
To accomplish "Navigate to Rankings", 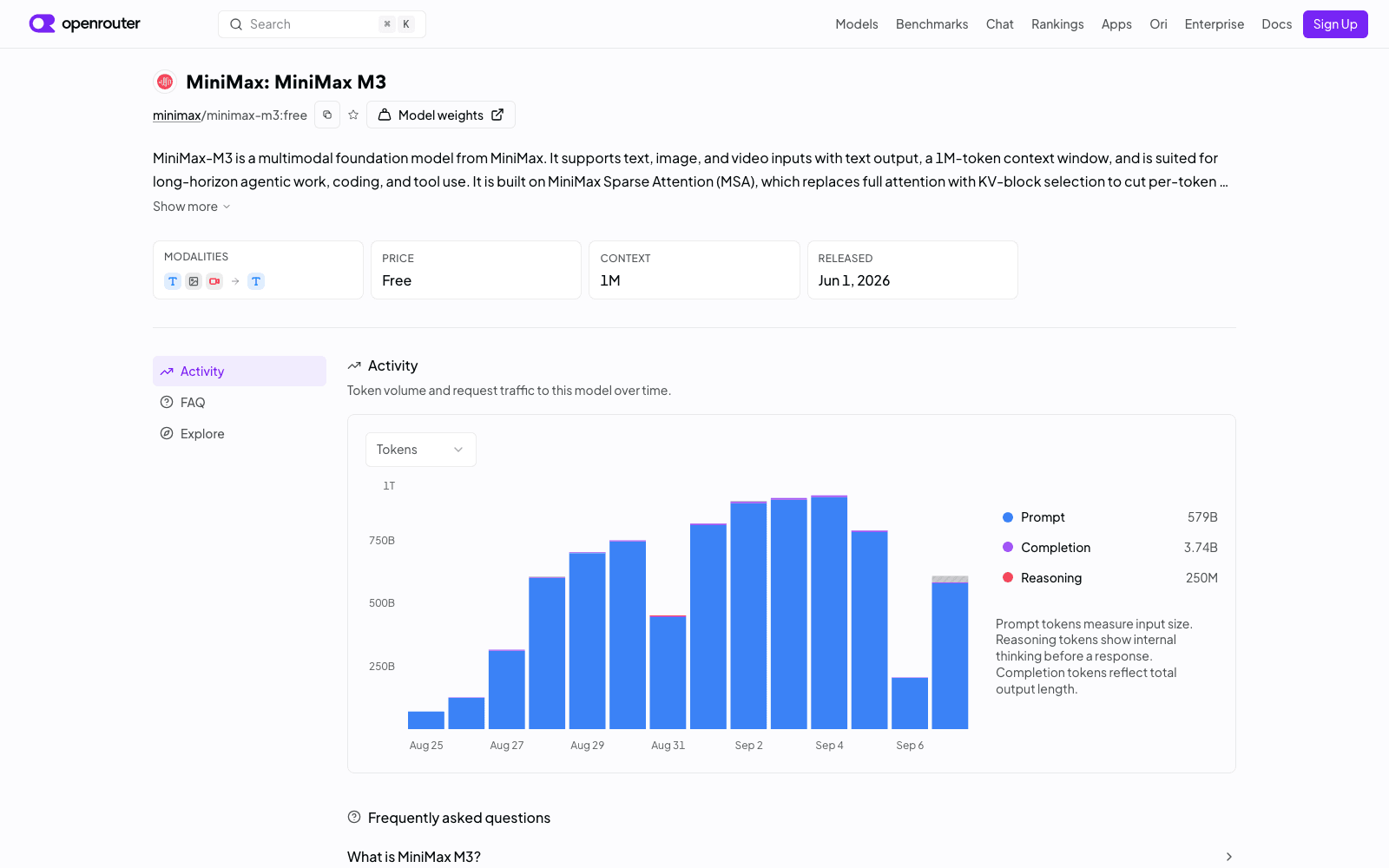I will pyautogui.click(x=1057, y=24).
